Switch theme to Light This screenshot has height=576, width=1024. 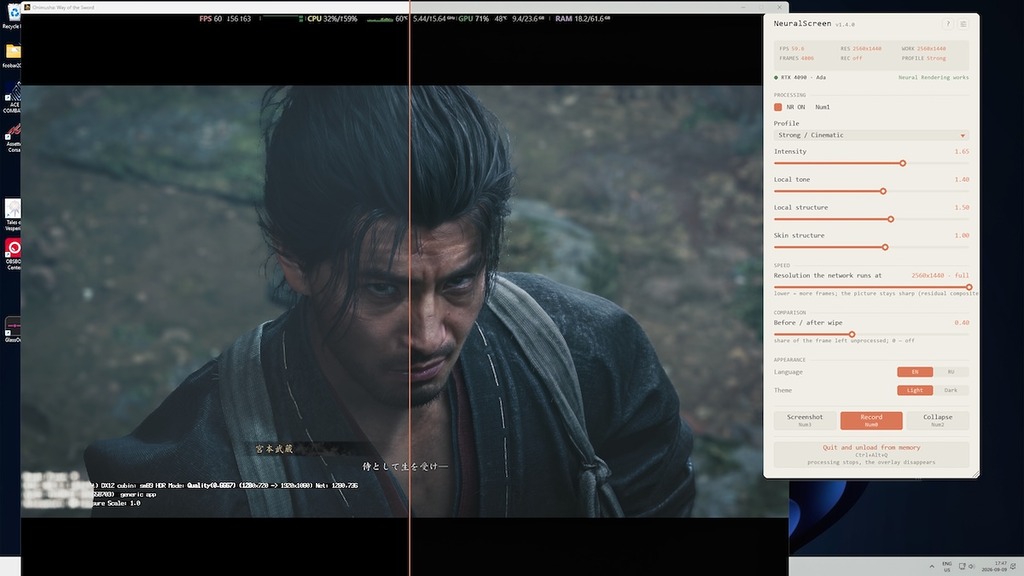click(914, 390)
